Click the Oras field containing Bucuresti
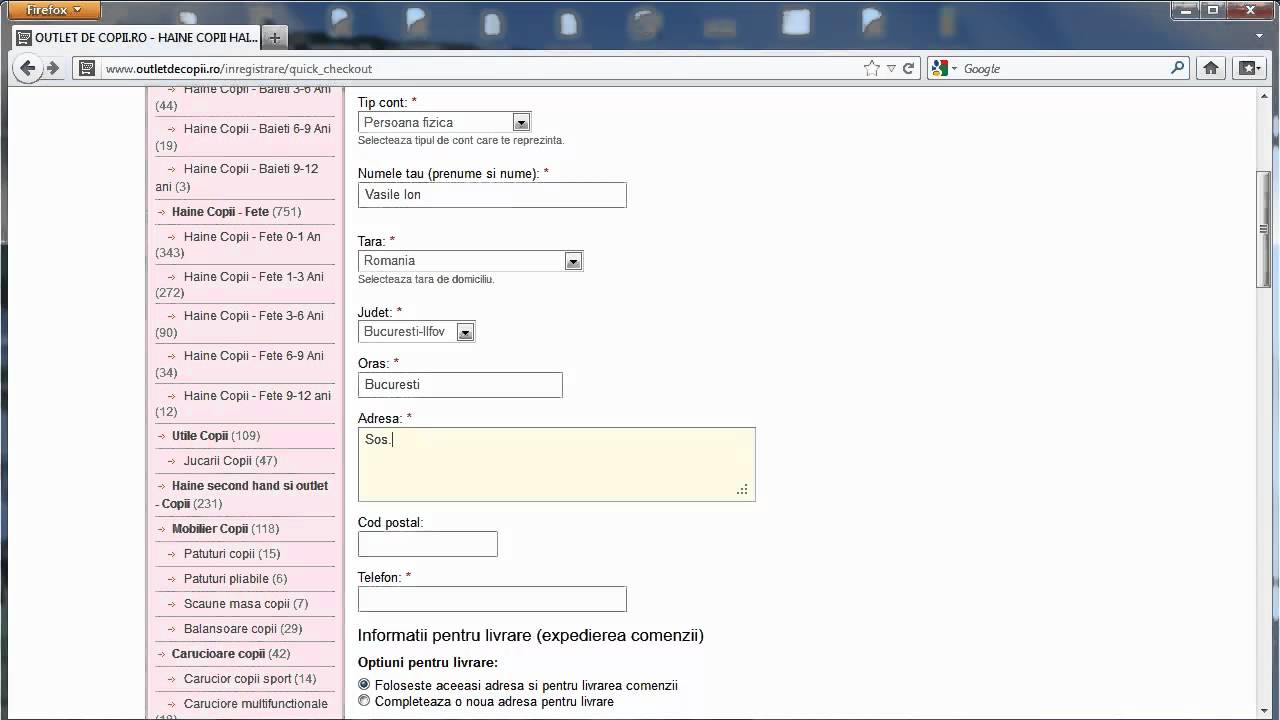The width and height of the screenshot is (1280, 720). point(460,385)
